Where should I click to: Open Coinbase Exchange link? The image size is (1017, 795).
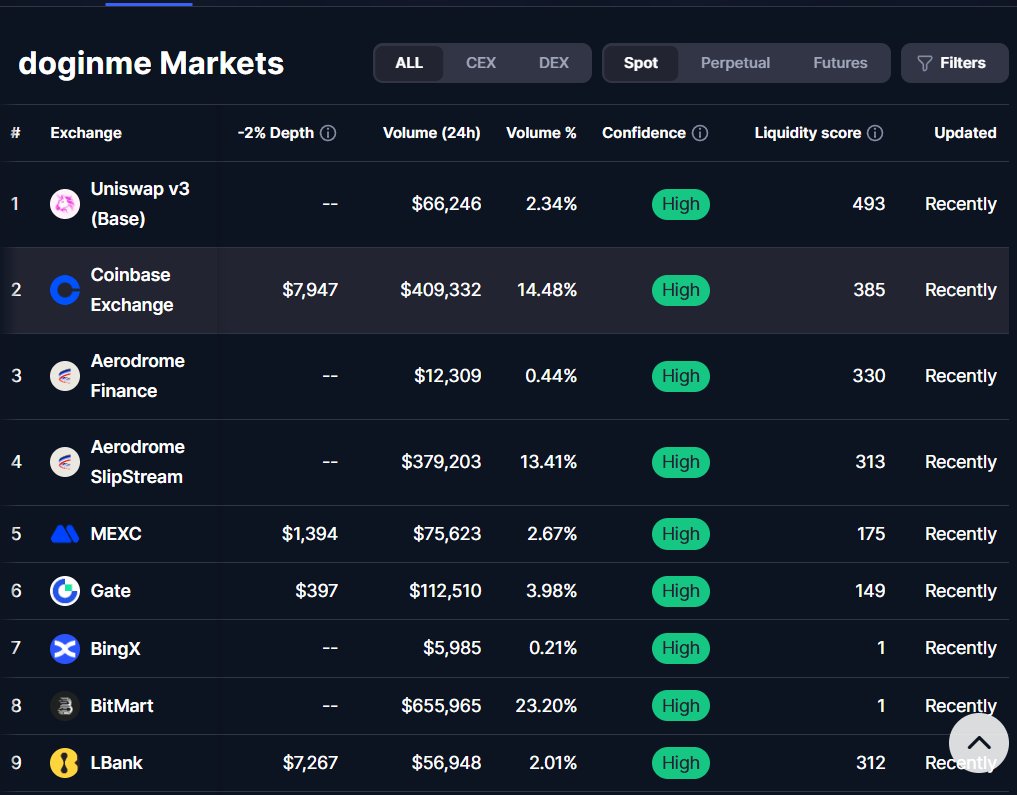(x=132, y=290)
